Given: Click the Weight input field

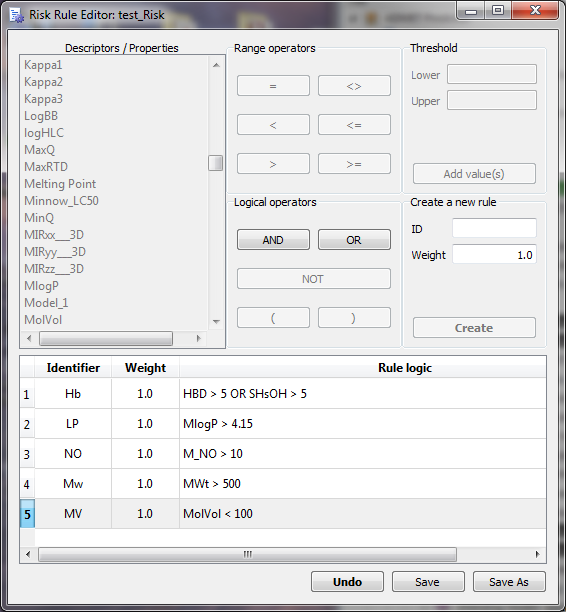Looking at the screenshot, I should click(x=494, y=255).
